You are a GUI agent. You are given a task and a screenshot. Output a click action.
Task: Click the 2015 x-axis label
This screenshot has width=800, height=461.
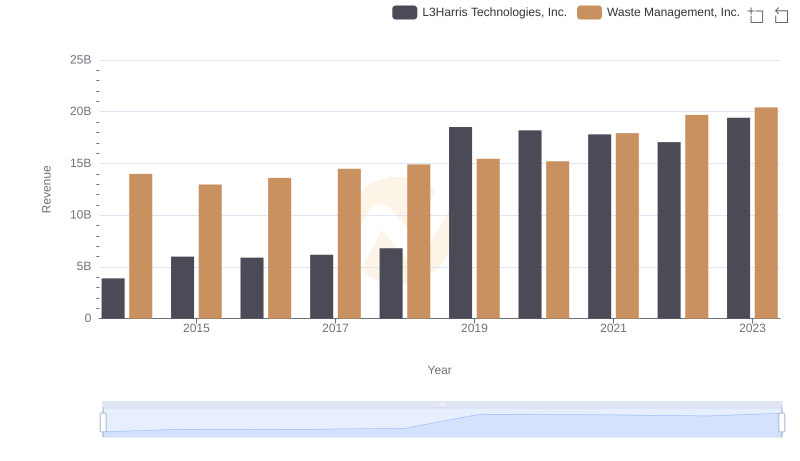(x=196, y=328)
